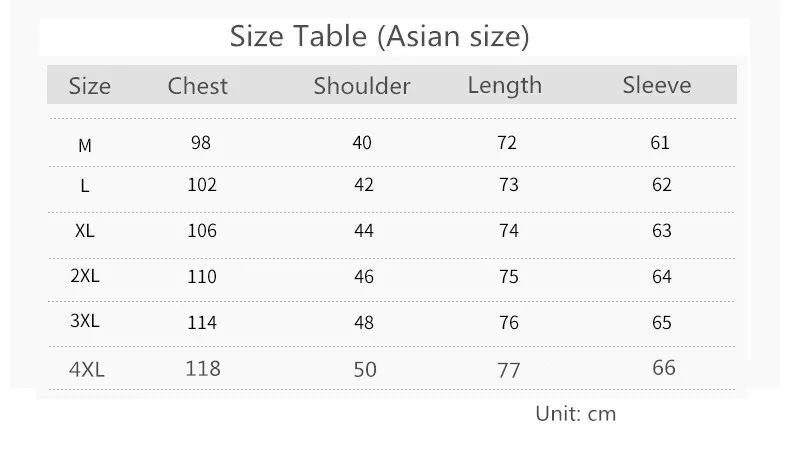Screen dimensions: 790x452
Task: Click shoulder value 44 in XL row
Action: [x=364, y=231]
